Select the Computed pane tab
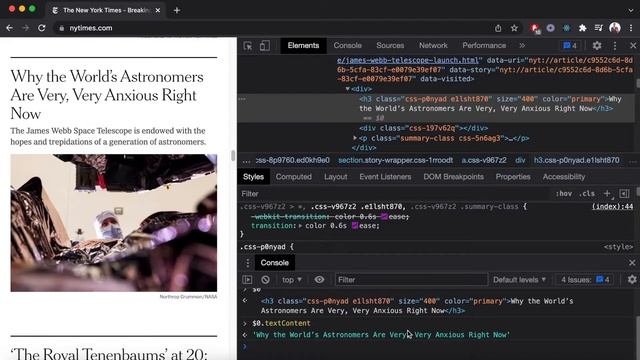Viewport: 640px width, 360px height. (x=293, y=177)
